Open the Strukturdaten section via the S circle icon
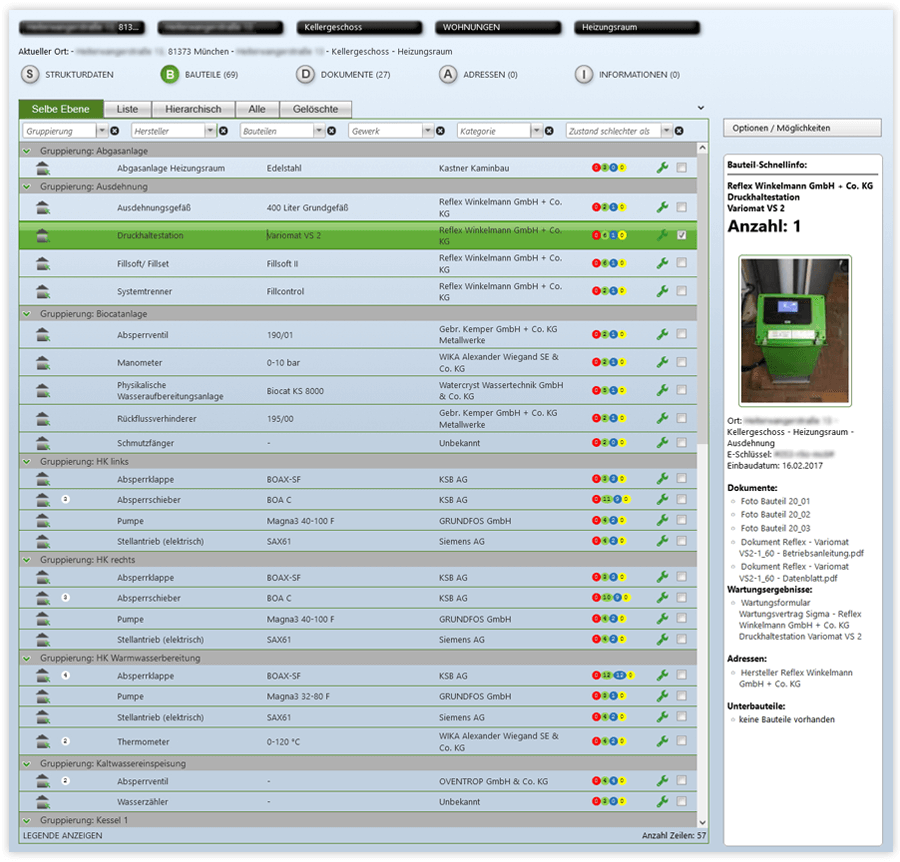This screenshot has height=862, width=900. 30,74
